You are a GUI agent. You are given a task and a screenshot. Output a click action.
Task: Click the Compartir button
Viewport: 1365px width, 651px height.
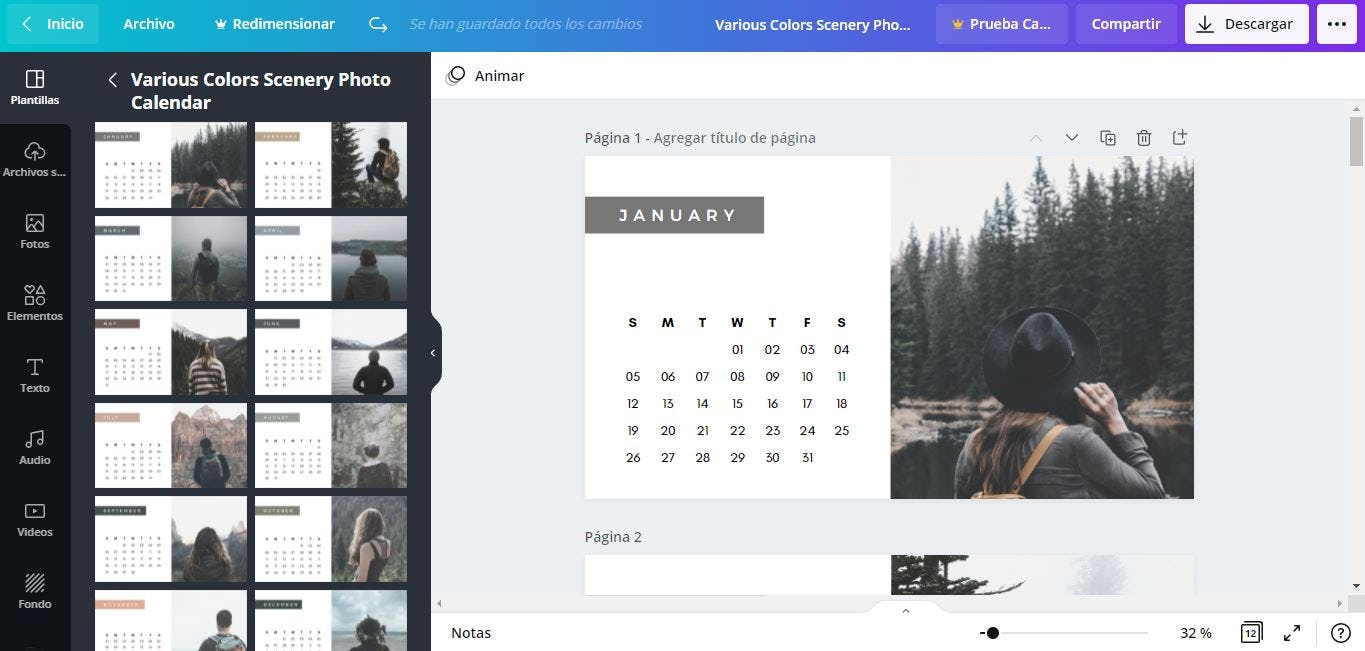(x=1125, y=23)
